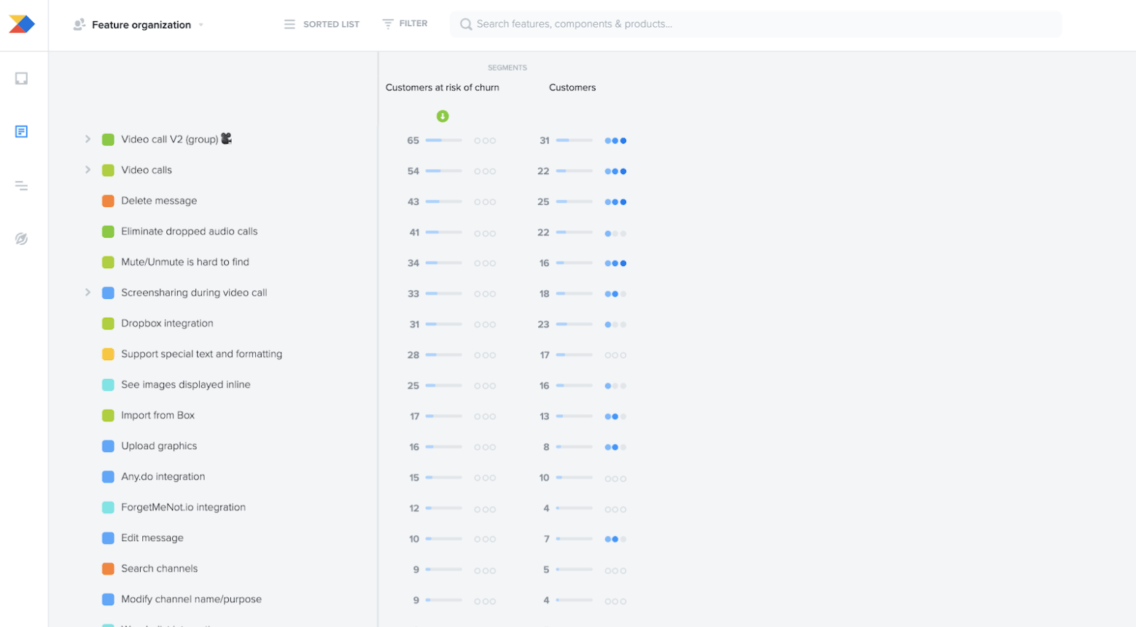Expand Screensharing during video call

88,292
